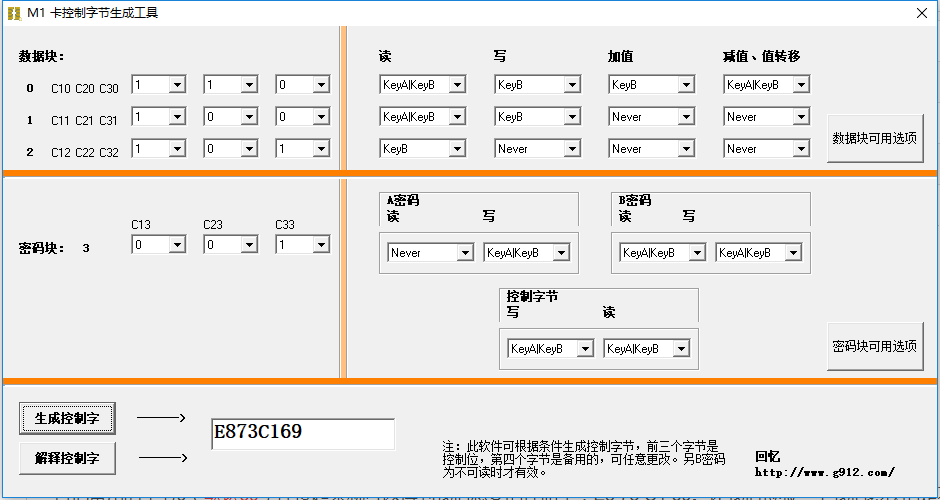
Task: Close the M1 卡控制字节生成工具 window
Action: [x=922, y=13]
